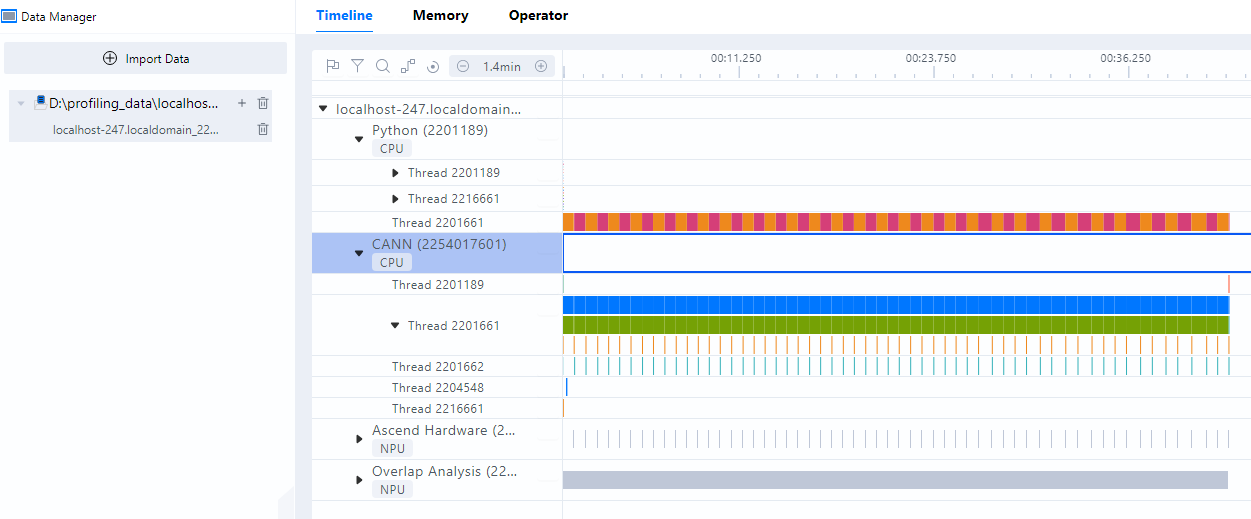Screen dimensions: 1251x519
Task: Zoom in with the plus icon
Action: [x=541, y=66]
